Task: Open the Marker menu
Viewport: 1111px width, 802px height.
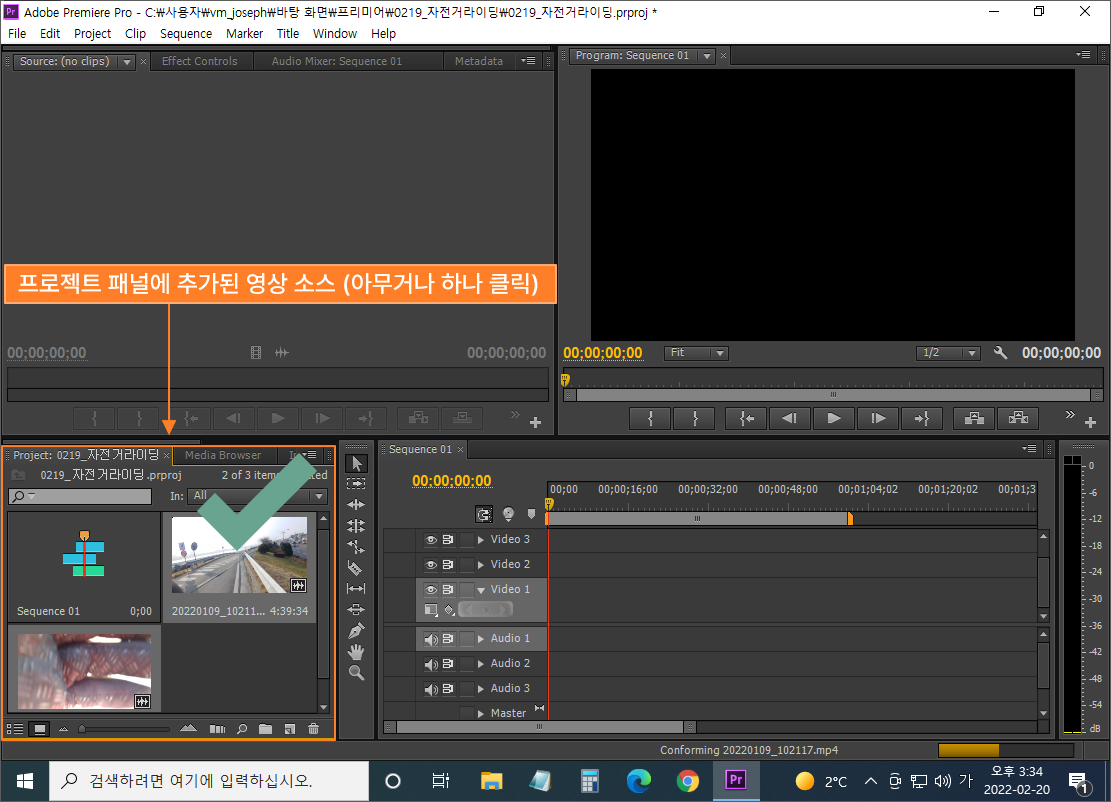Action: coord(244,33)
